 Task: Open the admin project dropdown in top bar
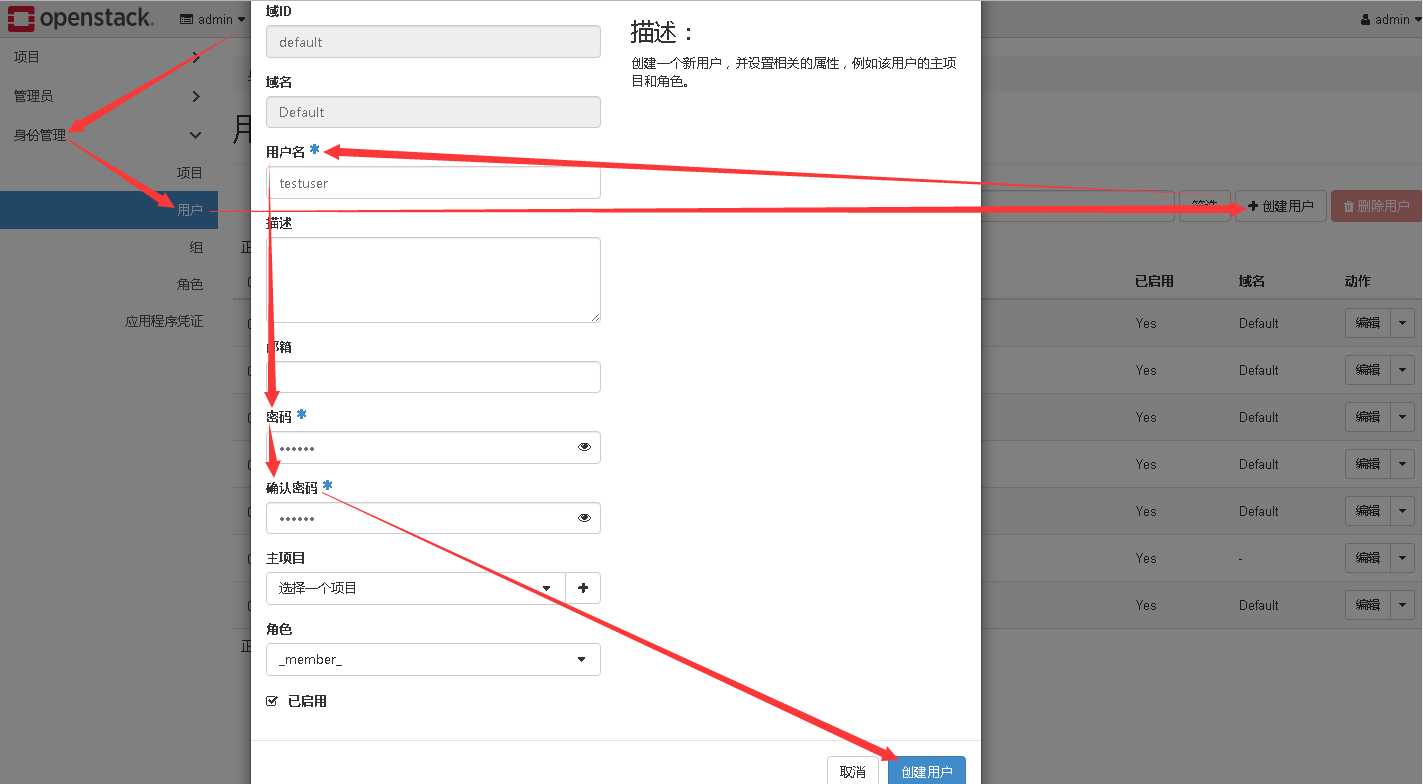pos(212,19)
